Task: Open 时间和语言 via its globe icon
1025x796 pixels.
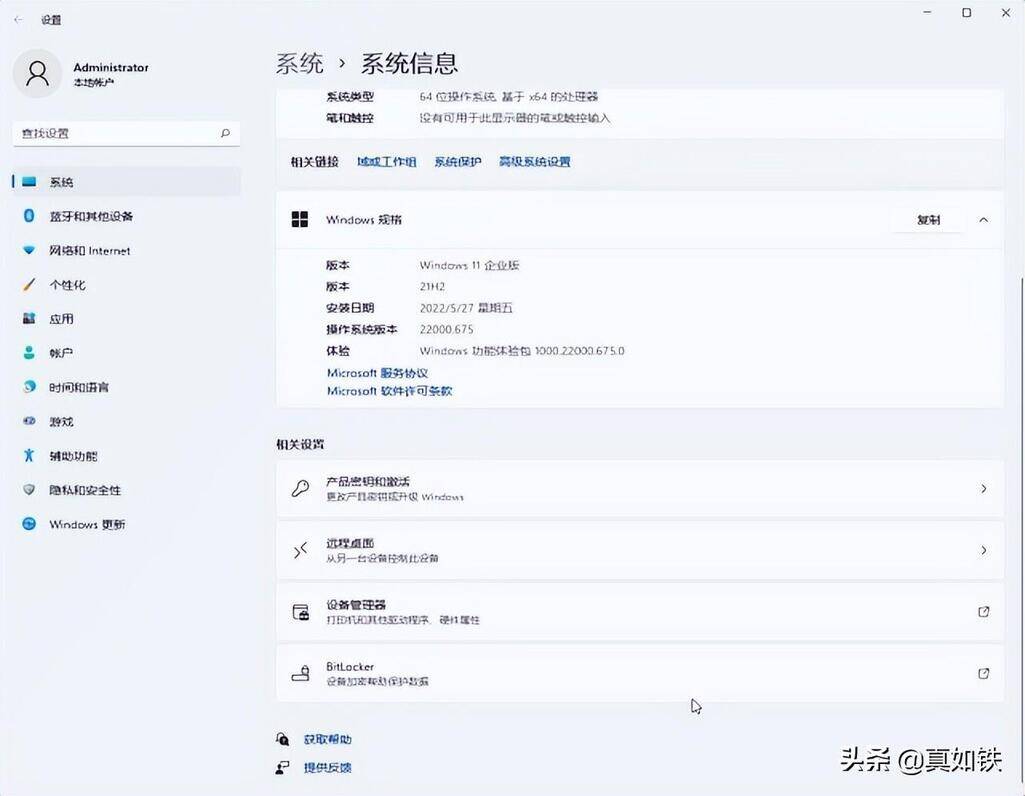Action: 29,387
